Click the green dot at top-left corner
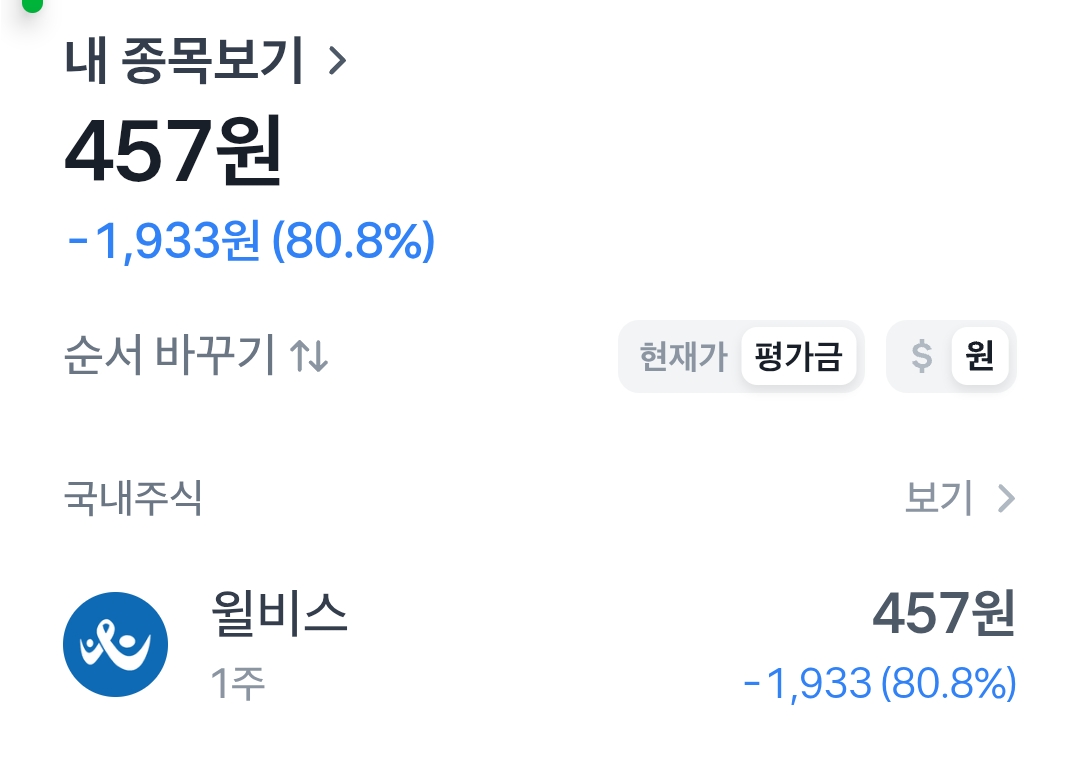 pyautogui.click(x=32, y=4)
